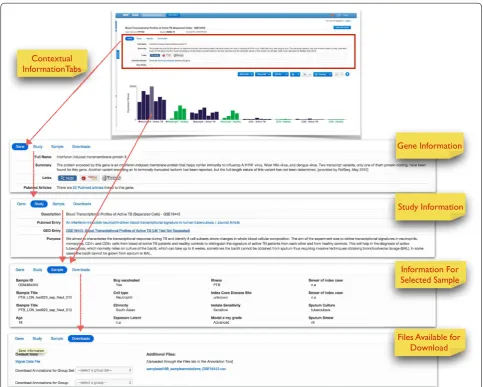Select Sample tab in Gene Information panel
This screenshot has width=483, height=387.
coord(57,147)
